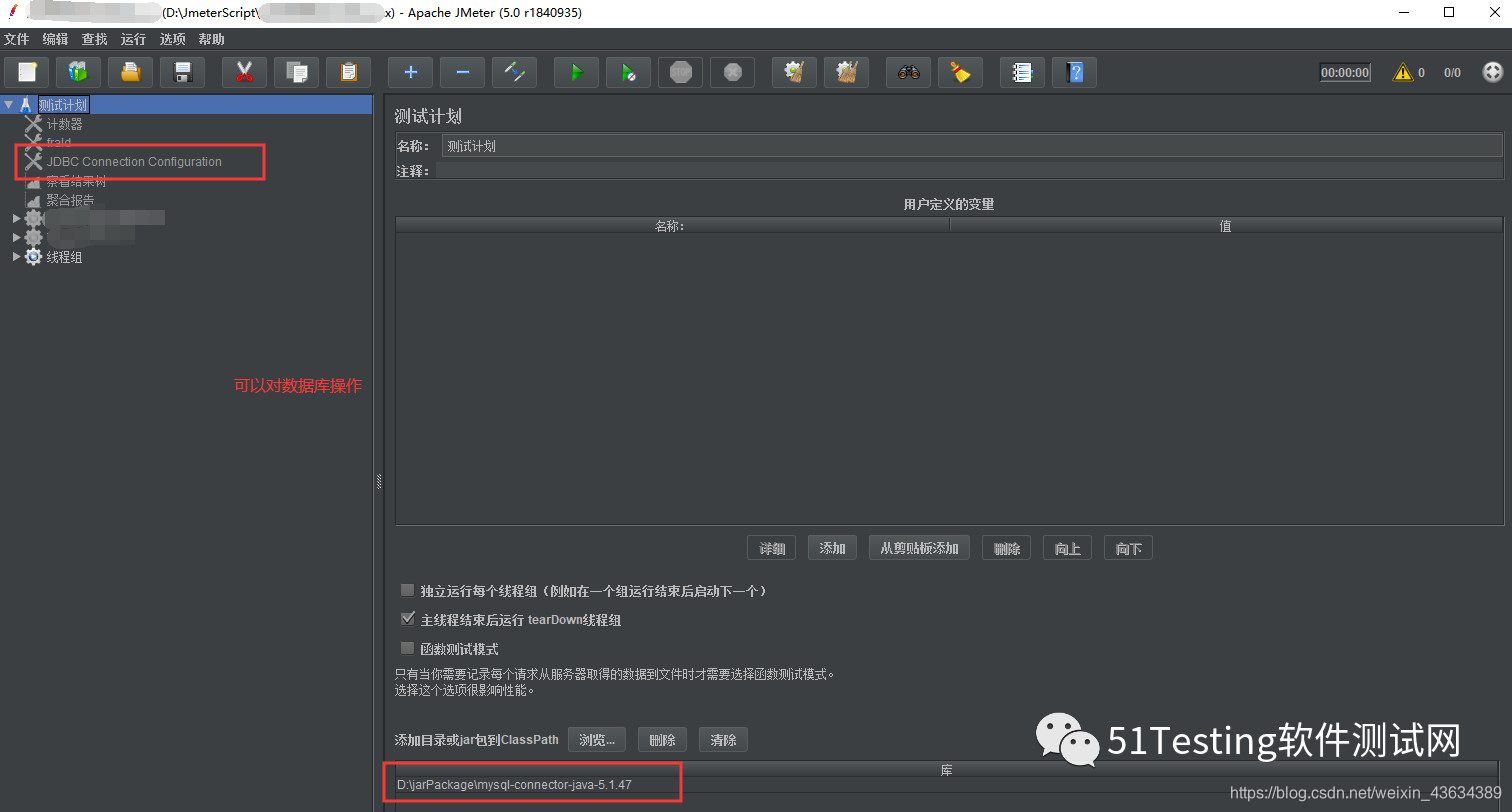Click the 详细 button

pyautogui.click(x=771, y=548)
